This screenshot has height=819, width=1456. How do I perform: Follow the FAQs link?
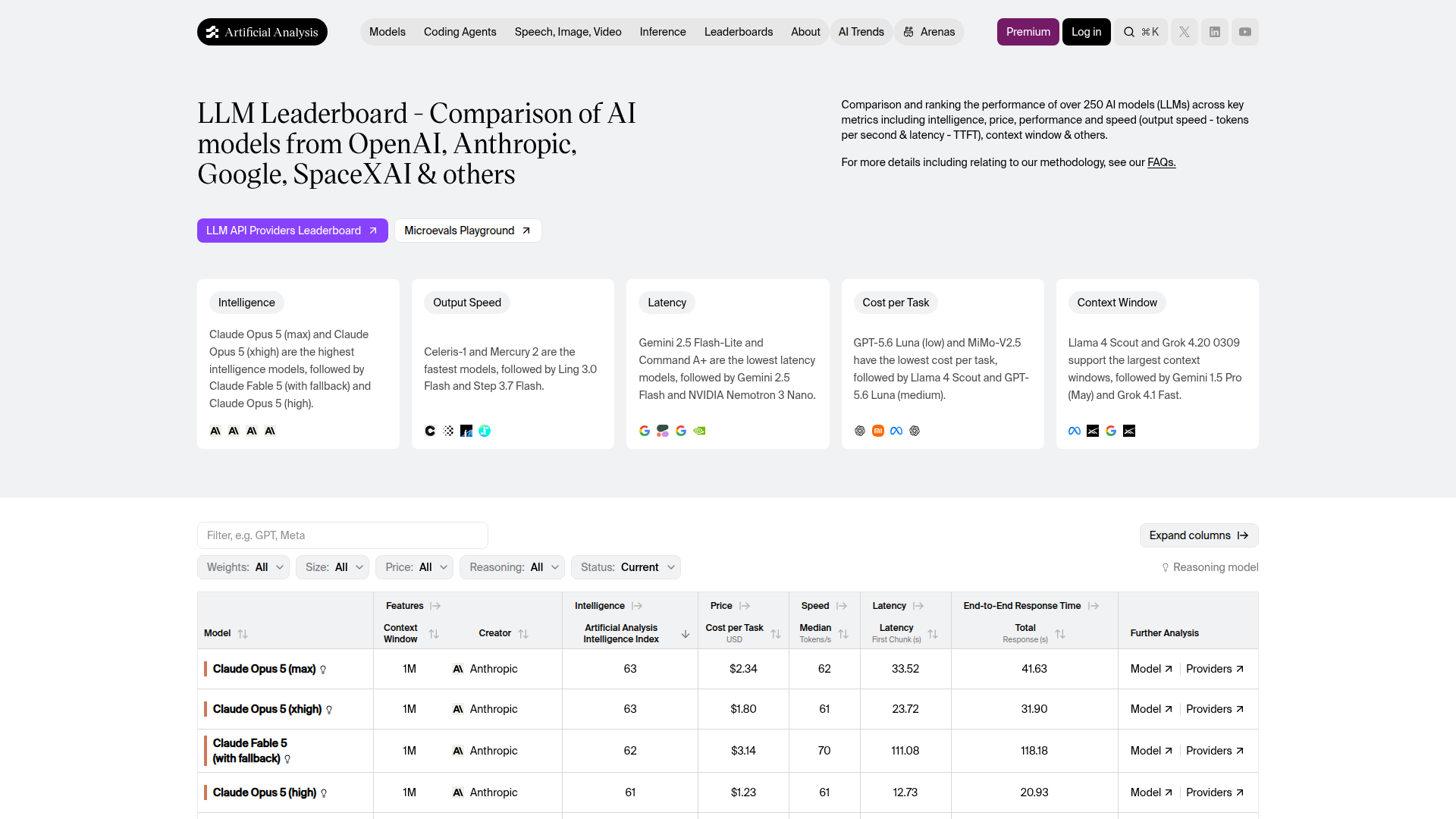1161,162
